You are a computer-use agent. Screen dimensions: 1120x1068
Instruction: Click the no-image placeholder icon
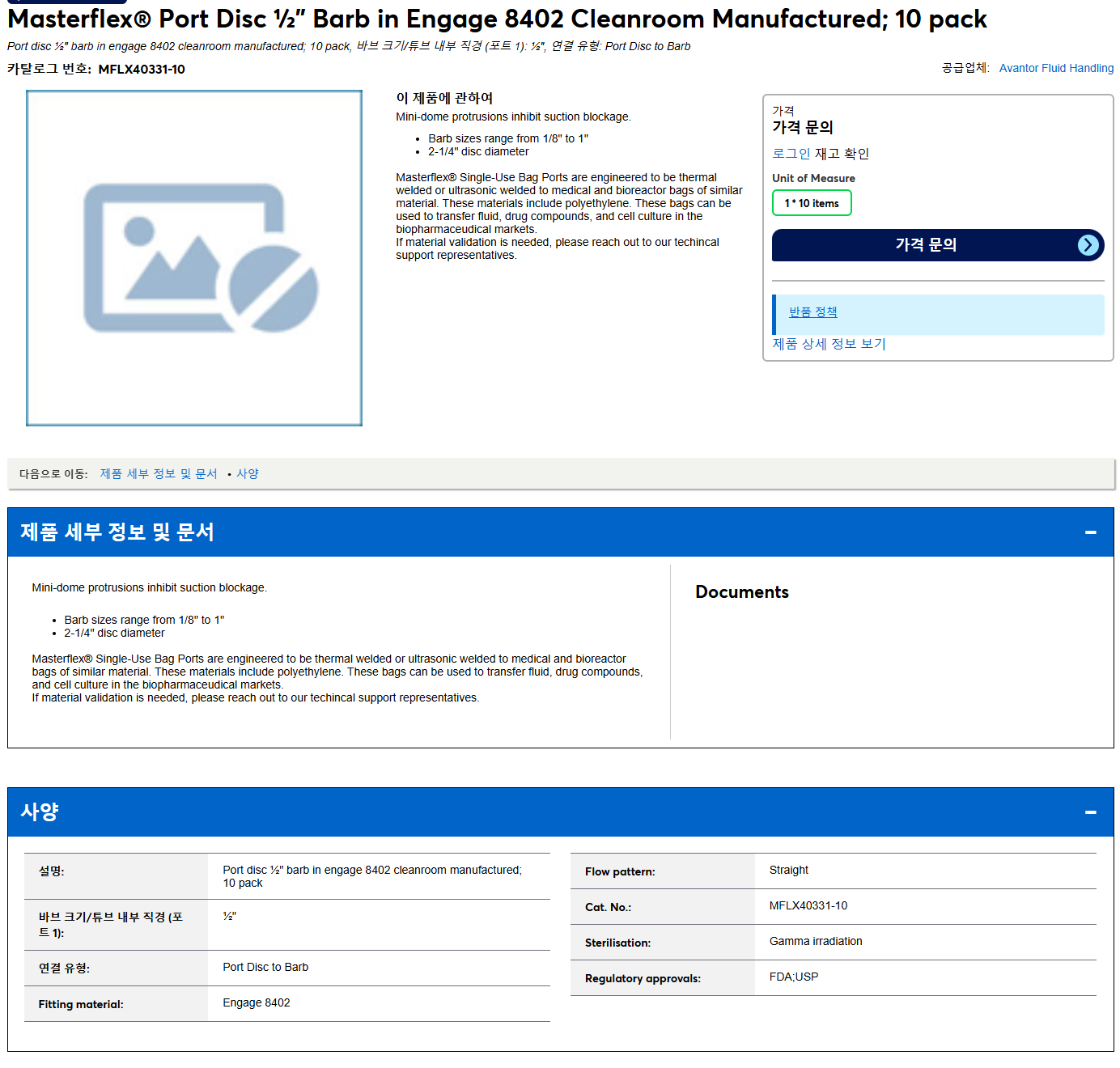[202, 258]
